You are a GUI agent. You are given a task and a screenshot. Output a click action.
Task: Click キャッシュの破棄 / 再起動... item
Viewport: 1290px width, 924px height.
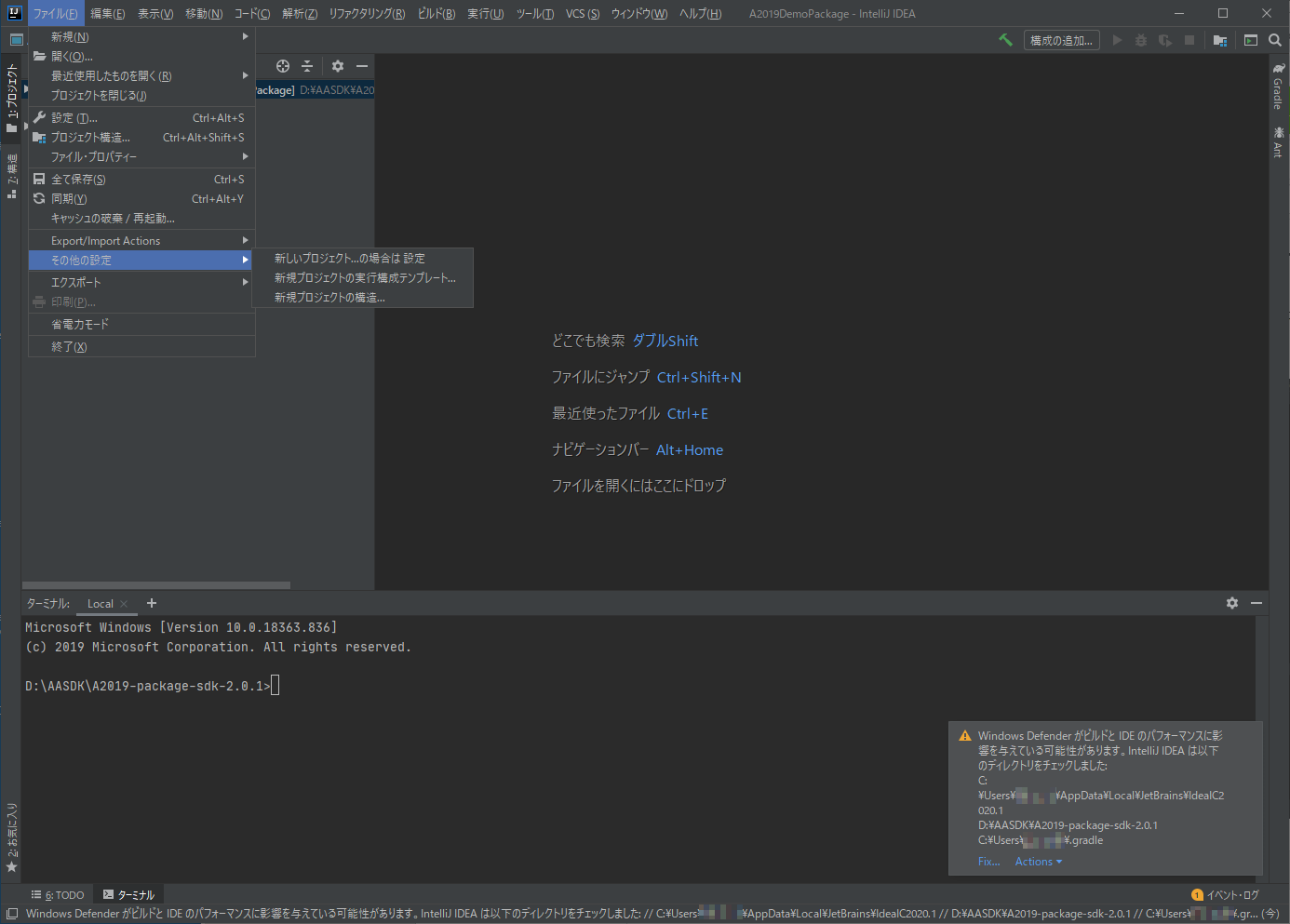141,218
